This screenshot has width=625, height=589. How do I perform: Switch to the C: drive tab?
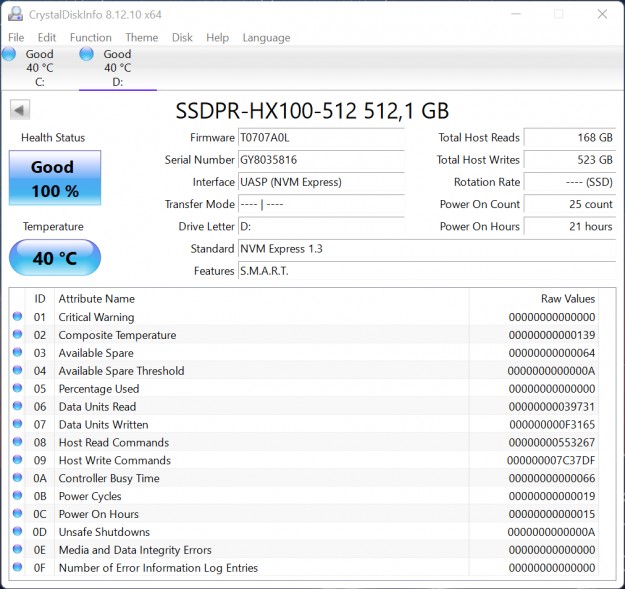click(x=39, y=68)
